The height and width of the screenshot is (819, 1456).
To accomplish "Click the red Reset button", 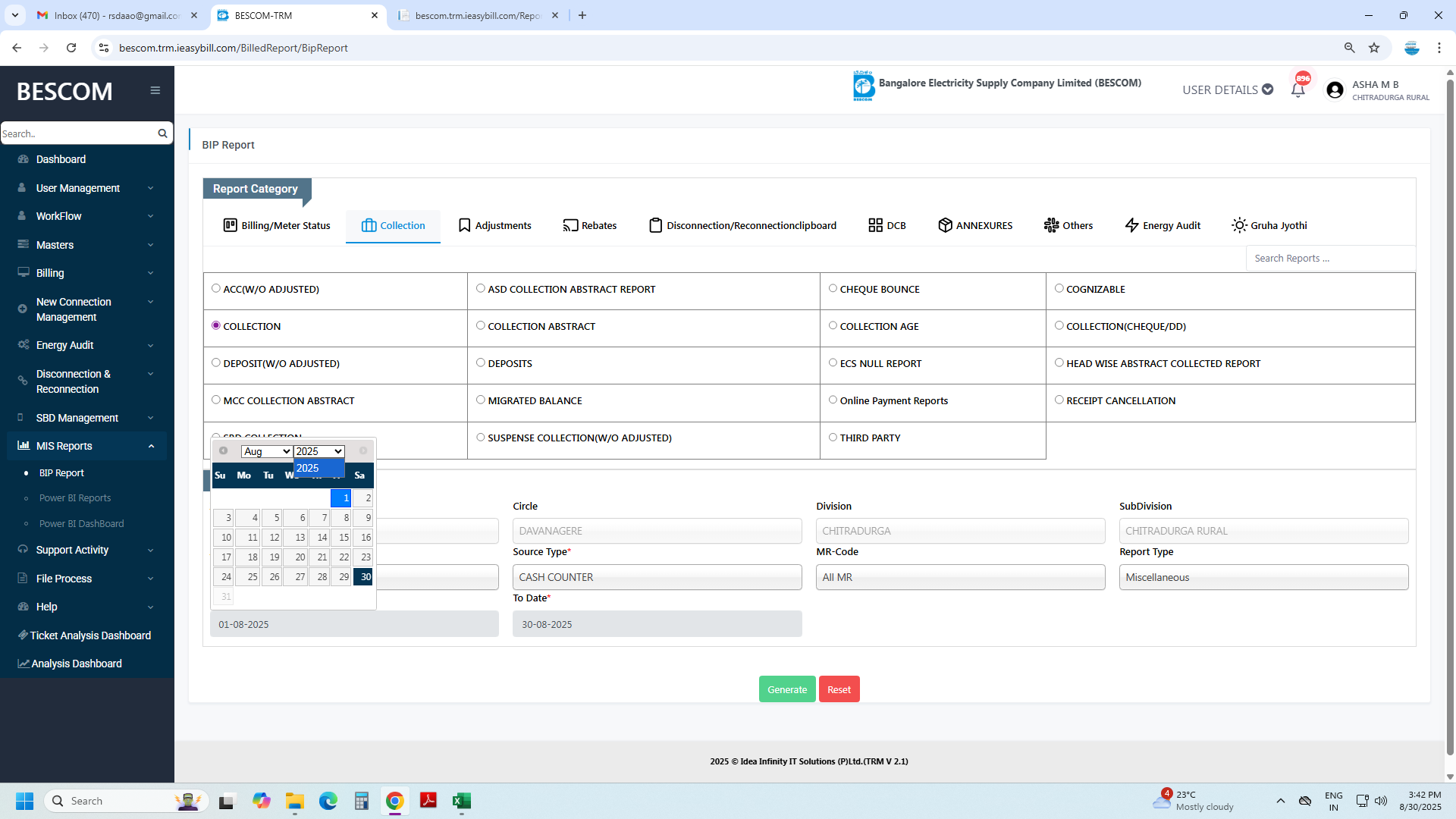I will 839,689.
